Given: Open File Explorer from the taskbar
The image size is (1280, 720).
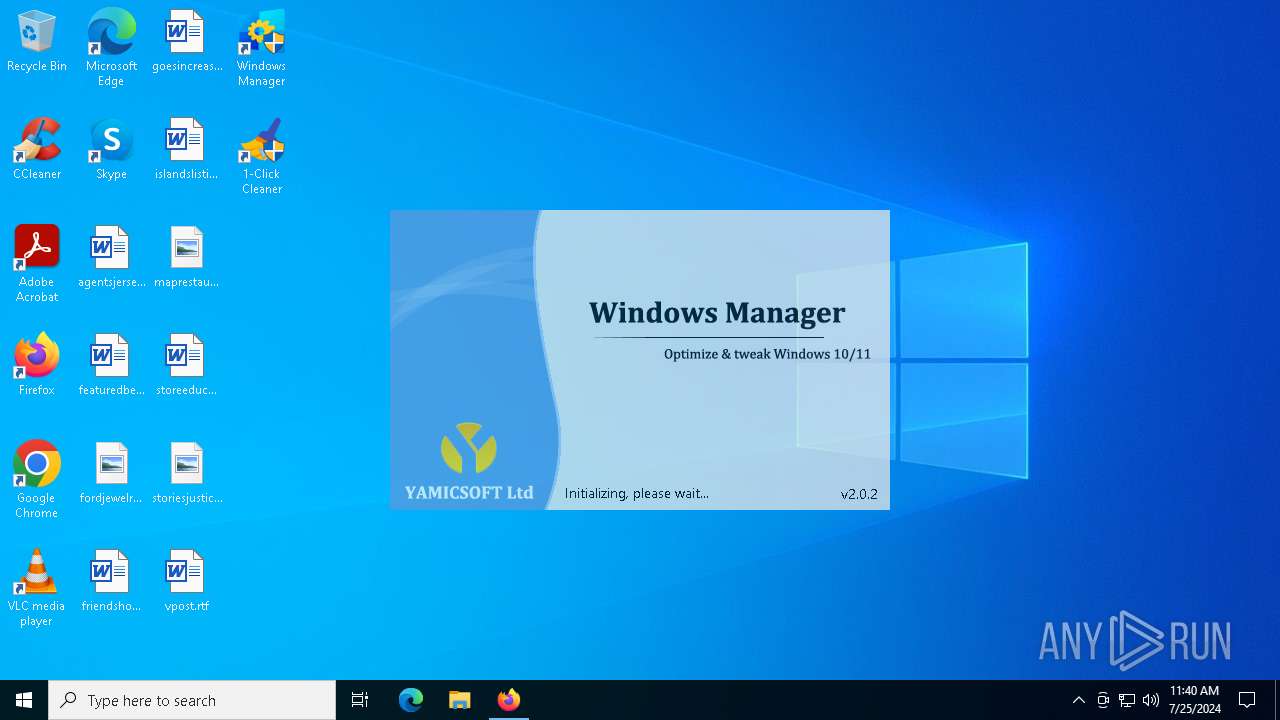Looking at the screenshot, I should tap(459, 700).
